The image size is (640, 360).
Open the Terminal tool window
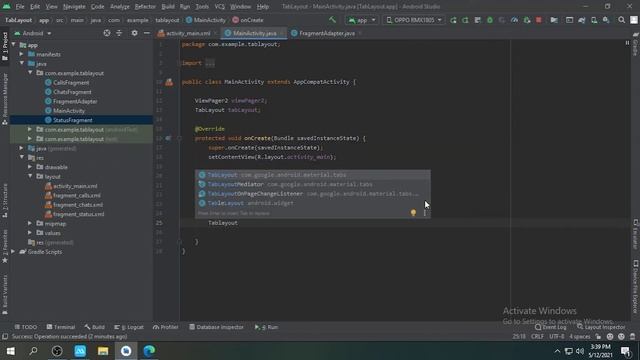click(x=61, y=327)
